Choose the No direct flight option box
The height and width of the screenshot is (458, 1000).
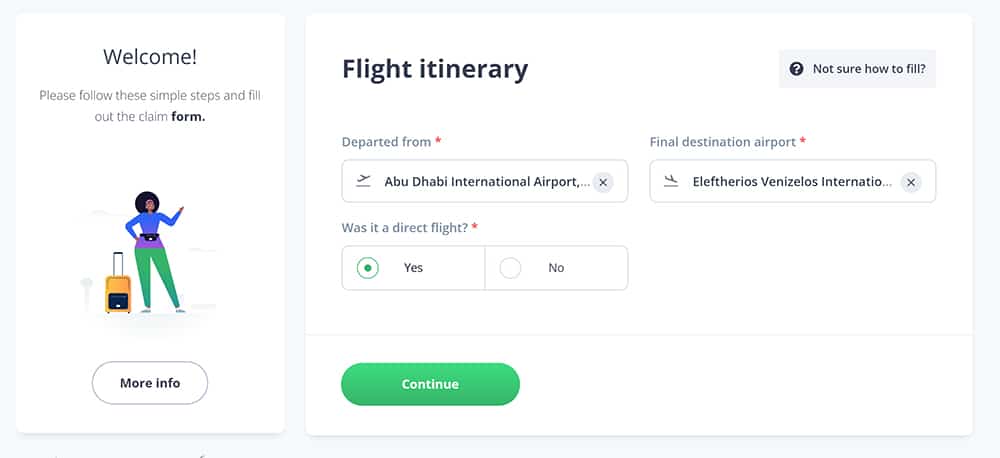pyautogui.click(x=556, y=268)
